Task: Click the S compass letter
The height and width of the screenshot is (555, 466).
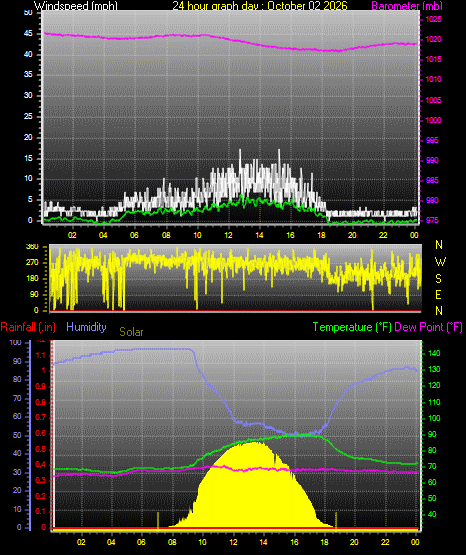Action: tap(439, 279)
